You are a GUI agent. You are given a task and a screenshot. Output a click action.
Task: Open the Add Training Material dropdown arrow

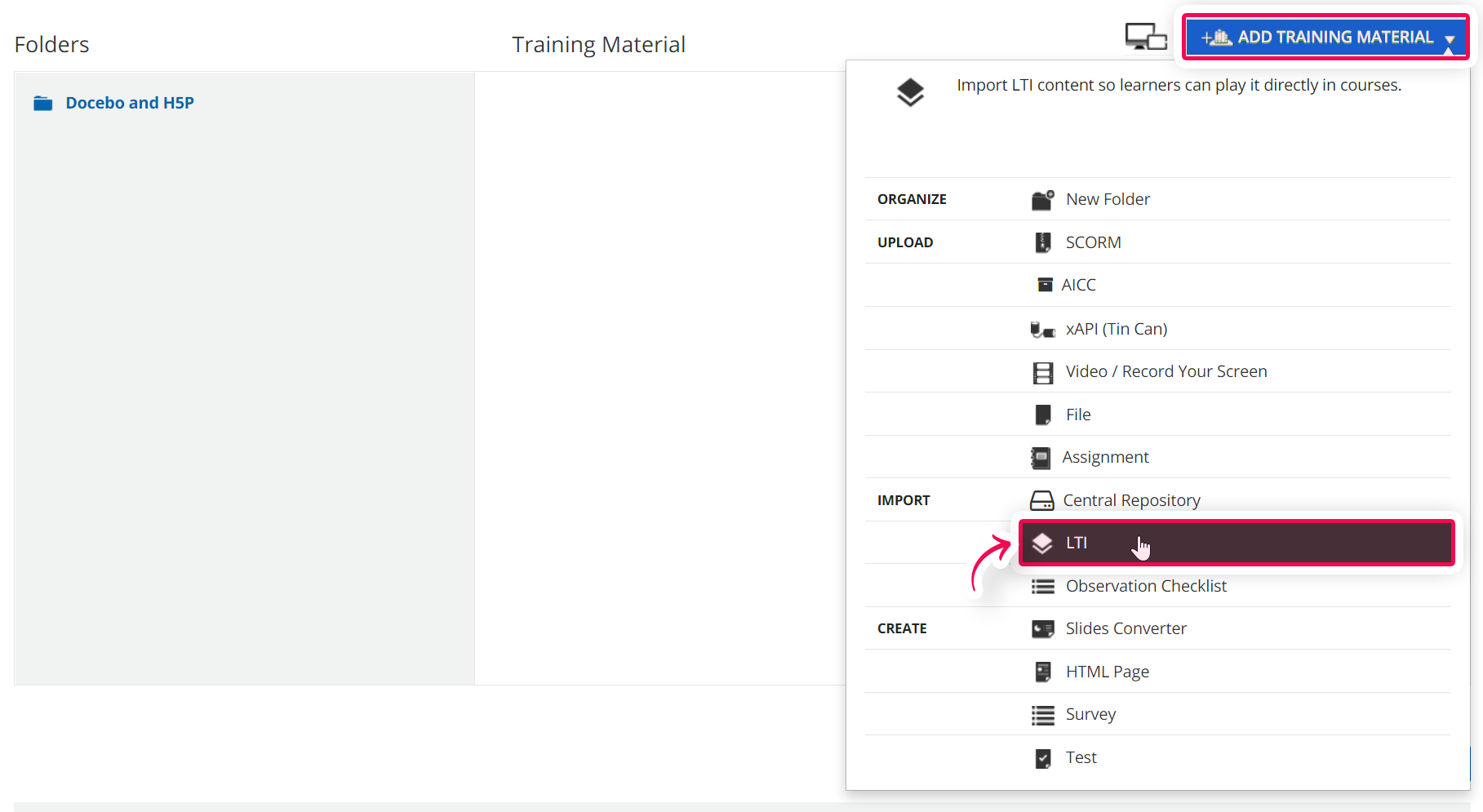pos(1450,39)
